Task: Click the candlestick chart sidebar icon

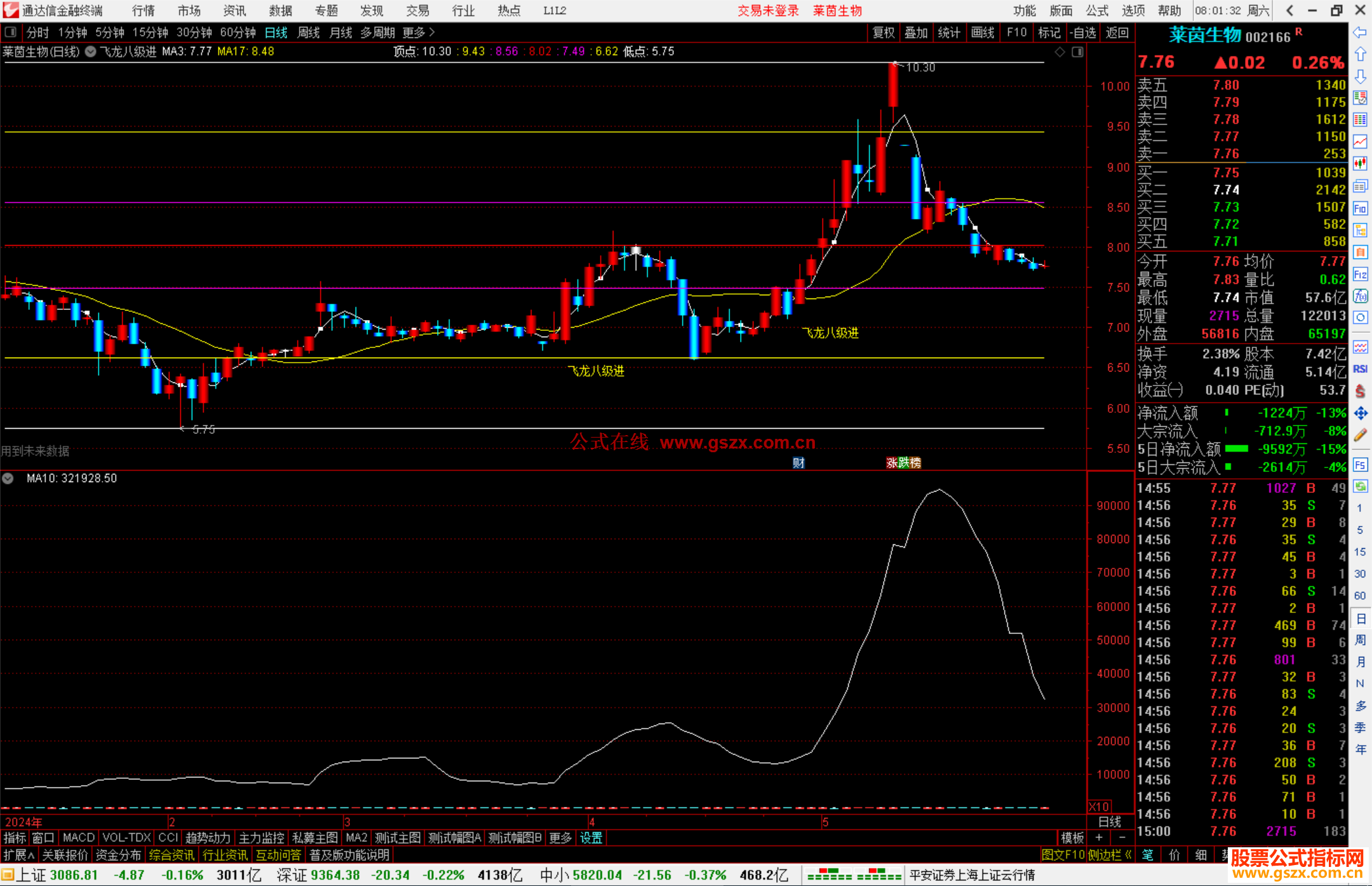Action: coord(1360,164)
